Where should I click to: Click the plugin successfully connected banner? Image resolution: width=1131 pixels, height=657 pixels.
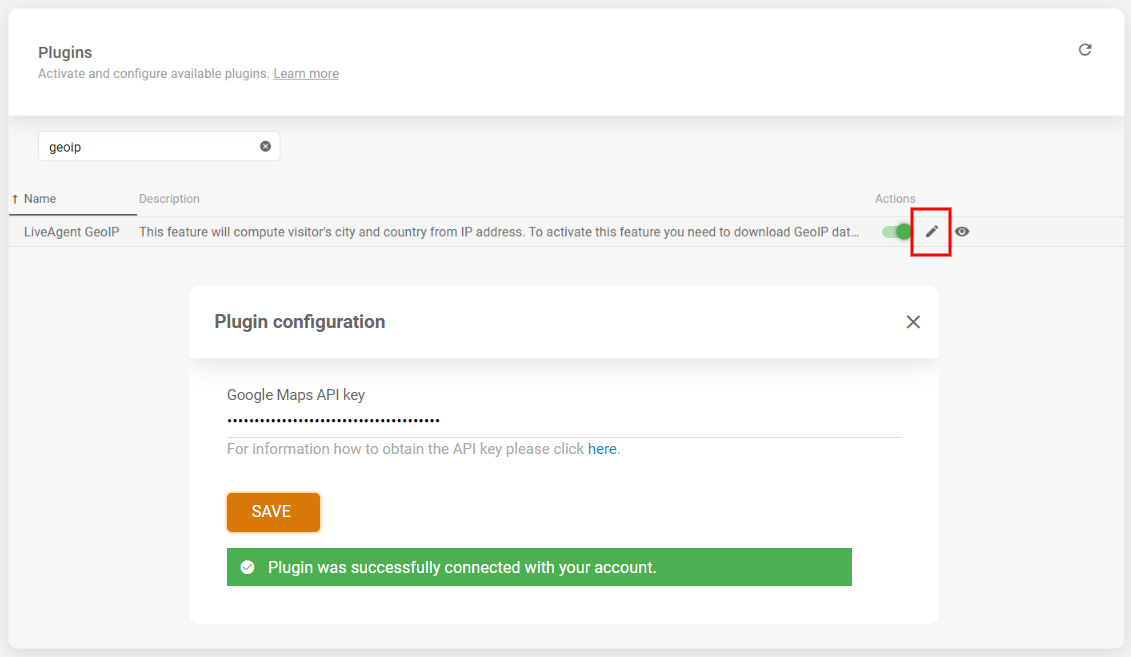click(539, 568)
